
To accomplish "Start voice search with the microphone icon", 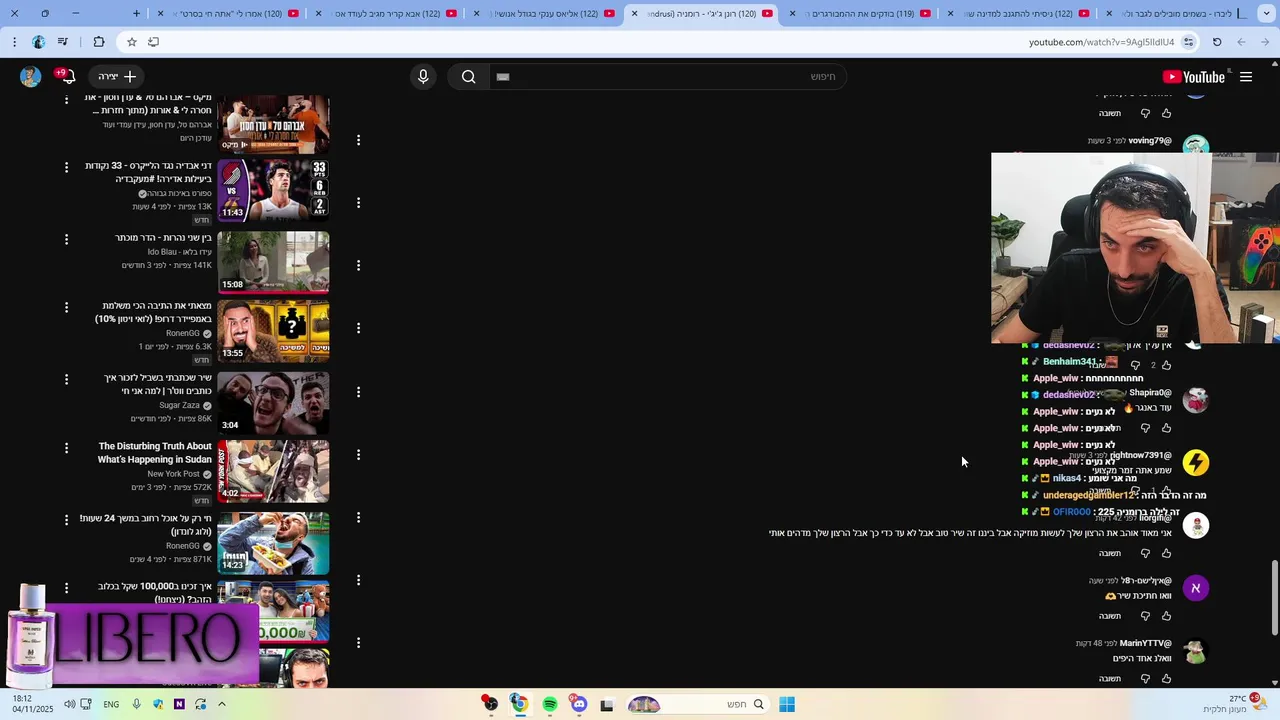I will pos(423,77).
